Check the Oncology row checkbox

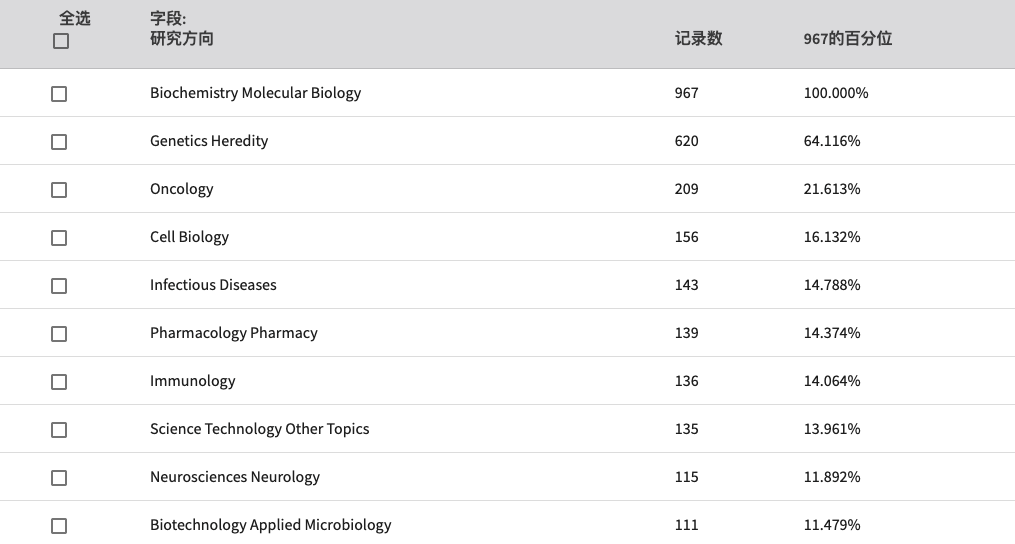pos(59,190)
